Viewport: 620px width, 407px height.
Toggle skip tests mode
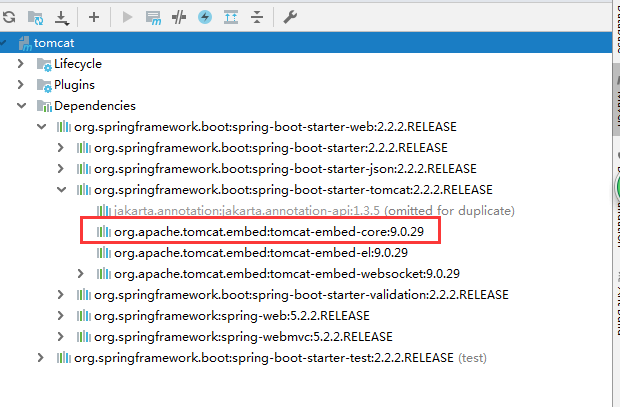tap(179, 17)
